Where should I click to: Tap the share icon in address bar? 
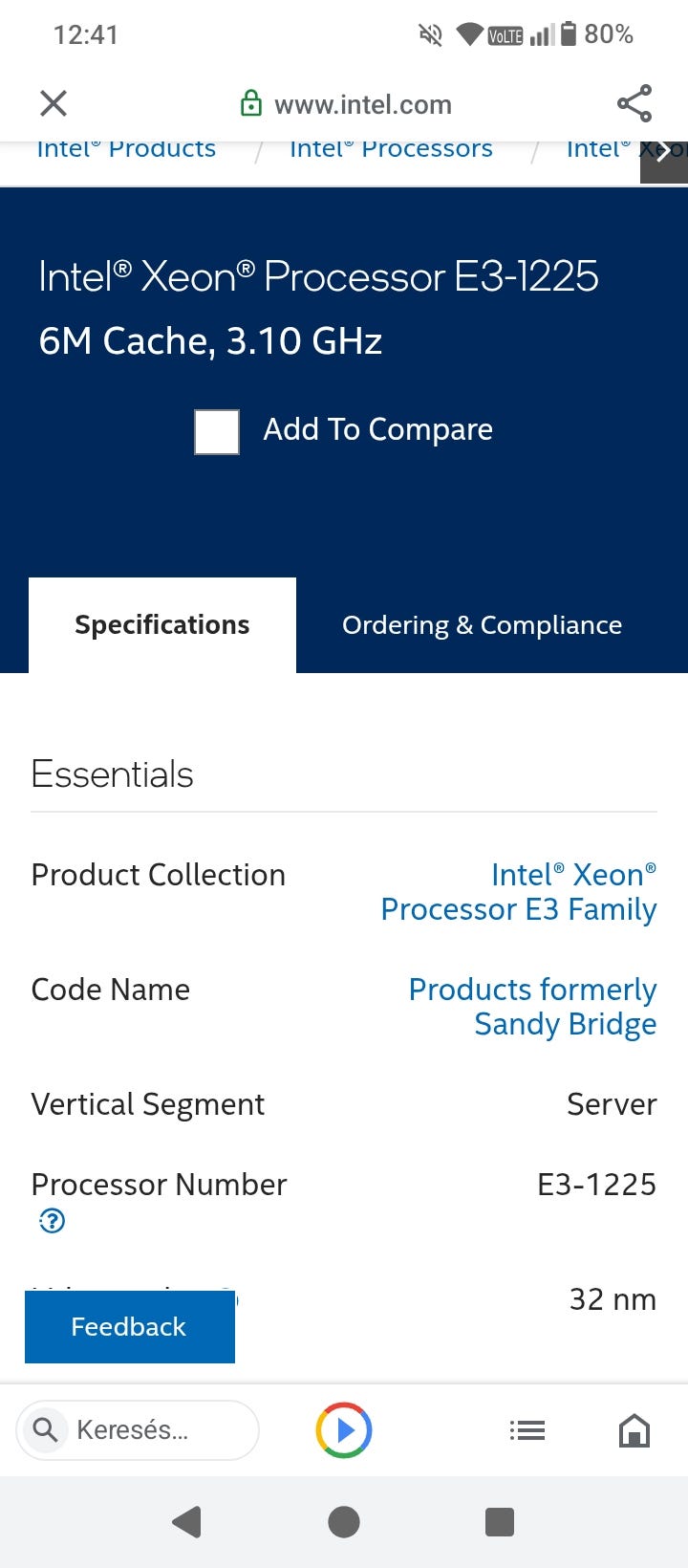(x=634, y=103)
